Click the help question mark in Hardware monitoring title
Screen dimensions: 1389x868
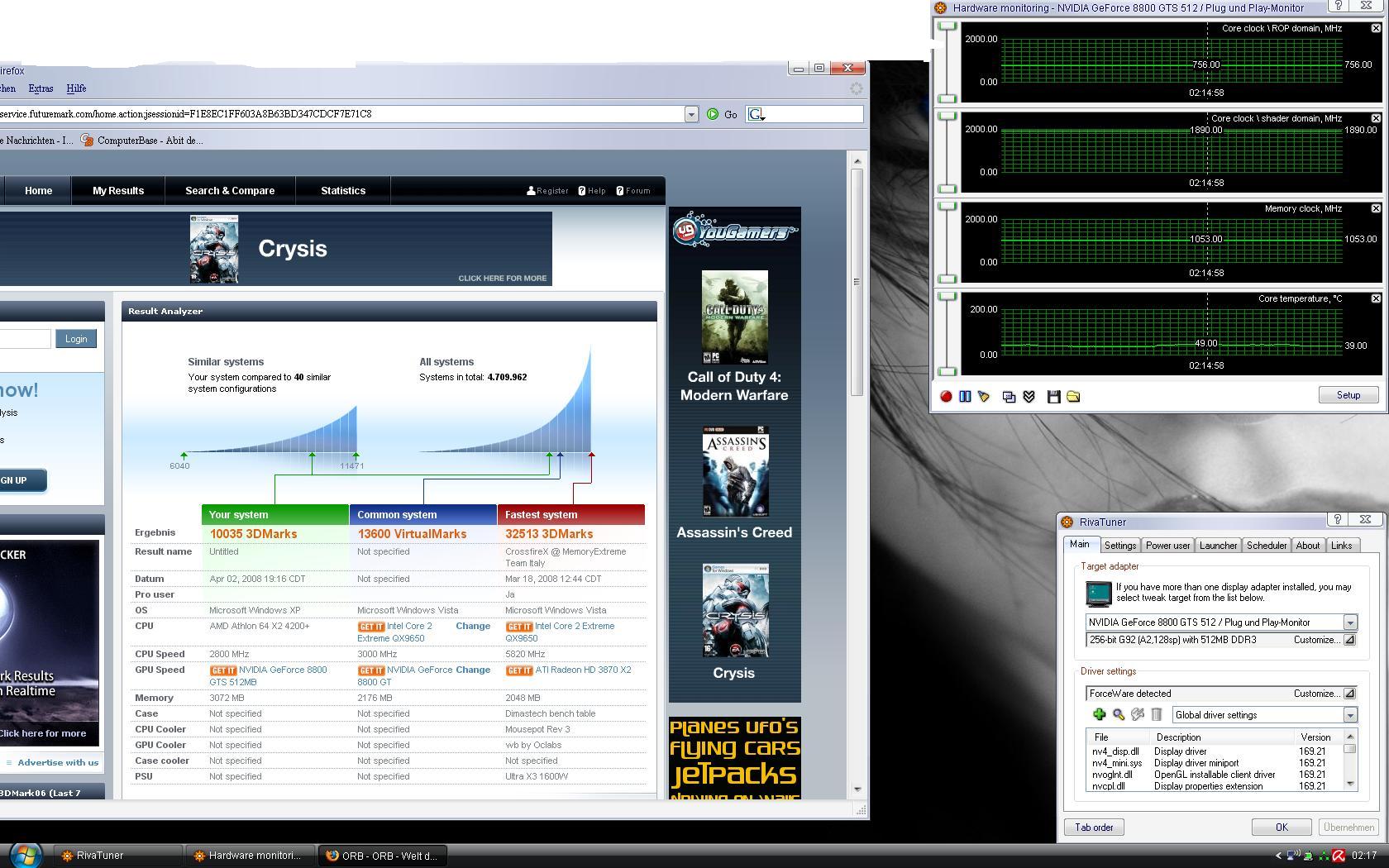(1339, 6)
